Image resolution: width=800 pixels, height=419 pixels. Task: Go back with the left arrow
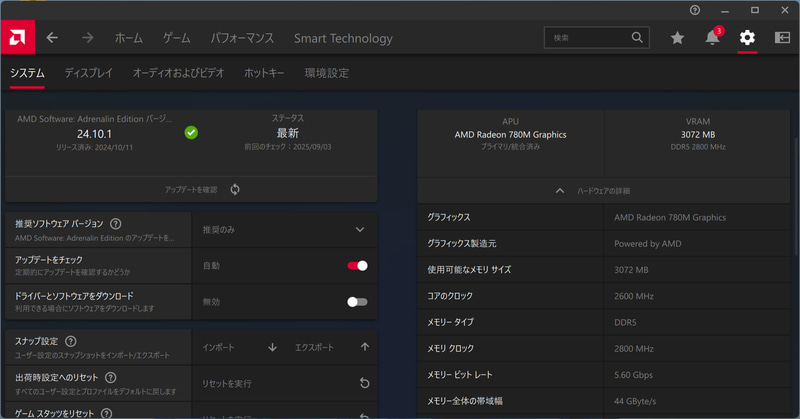(52, 38)
